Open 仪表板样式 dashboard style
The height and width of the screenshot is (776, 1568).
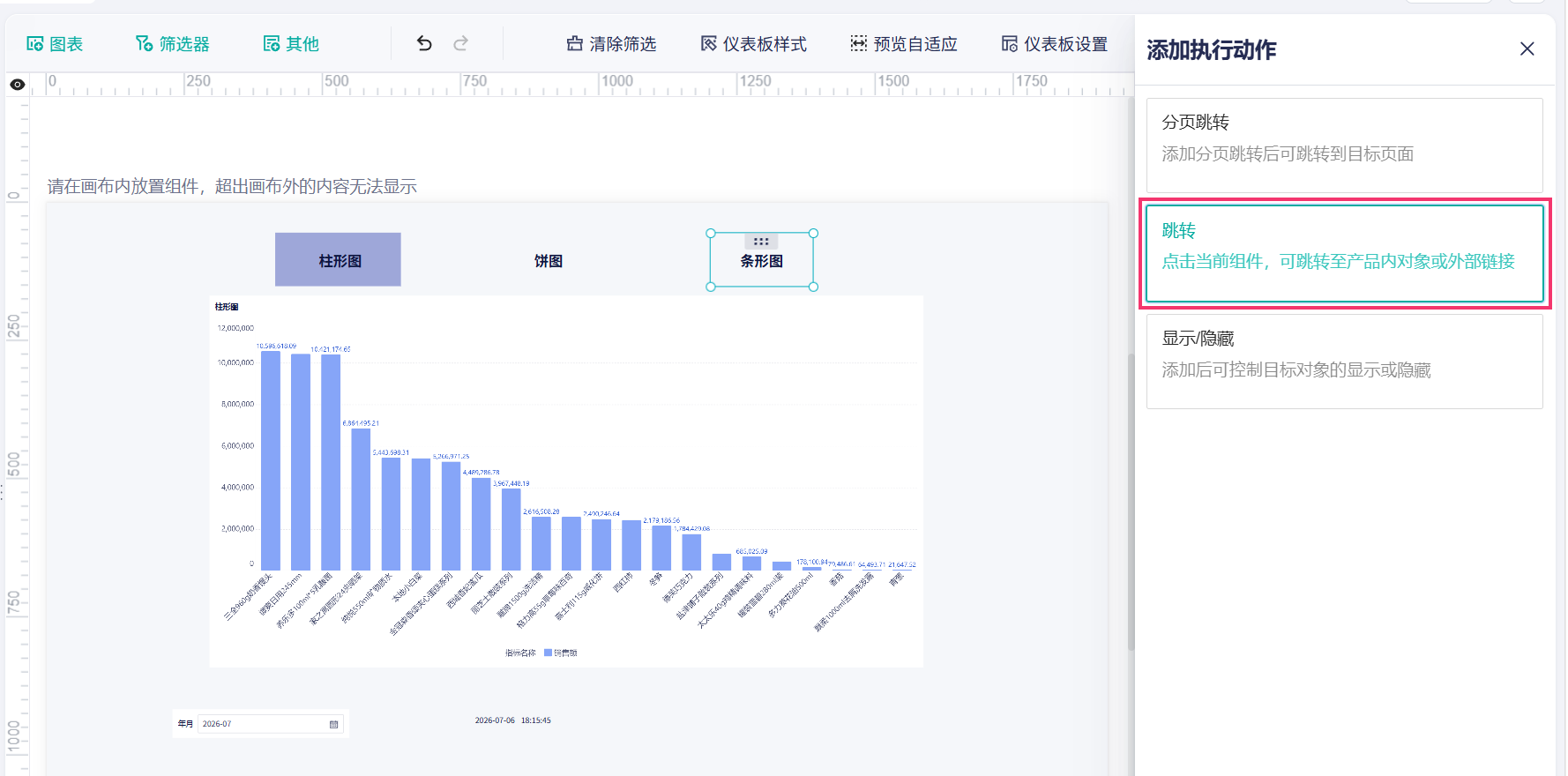pos(753,44)
